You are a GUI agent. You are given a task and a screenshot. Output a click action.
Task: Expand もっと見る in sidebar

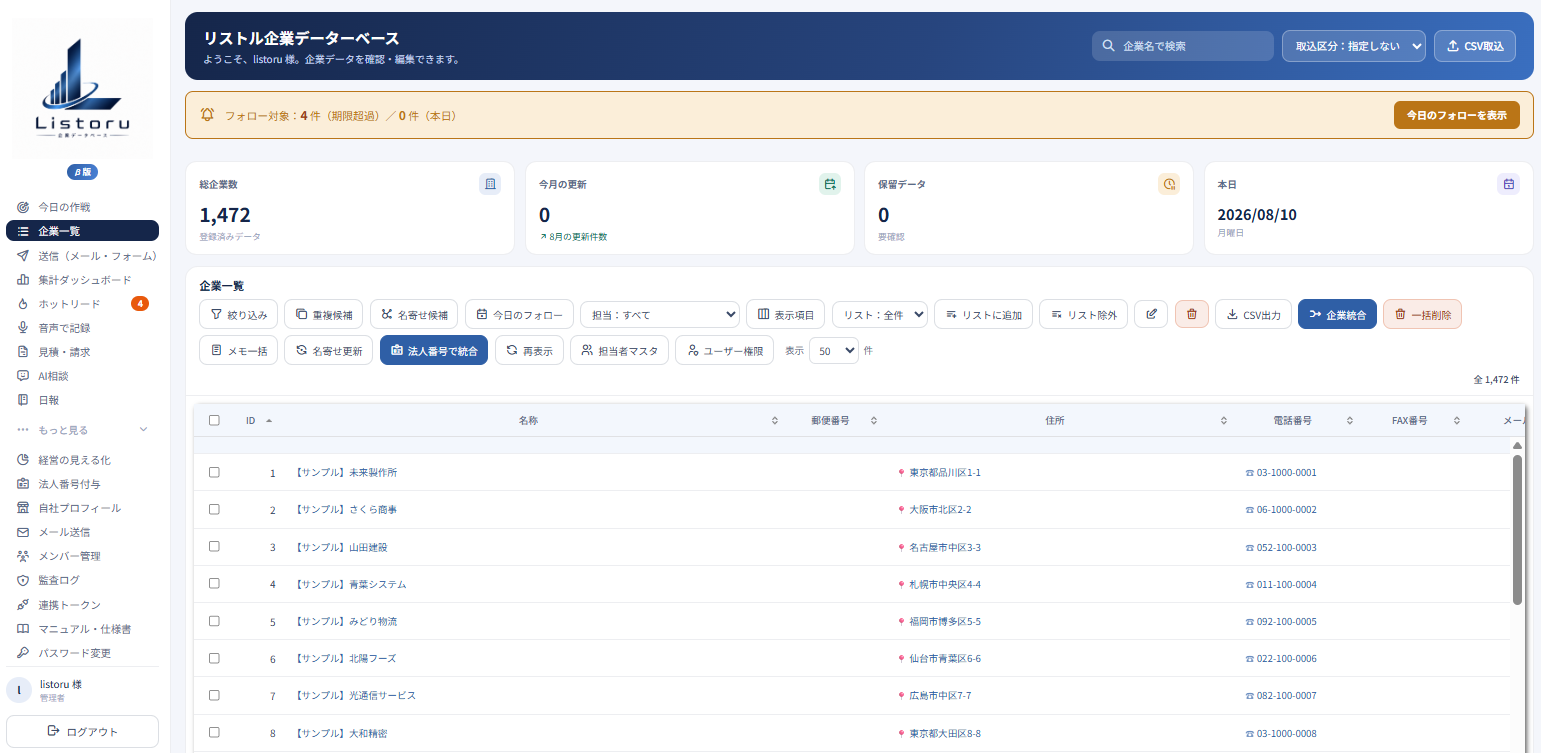[x=82, y=430]
